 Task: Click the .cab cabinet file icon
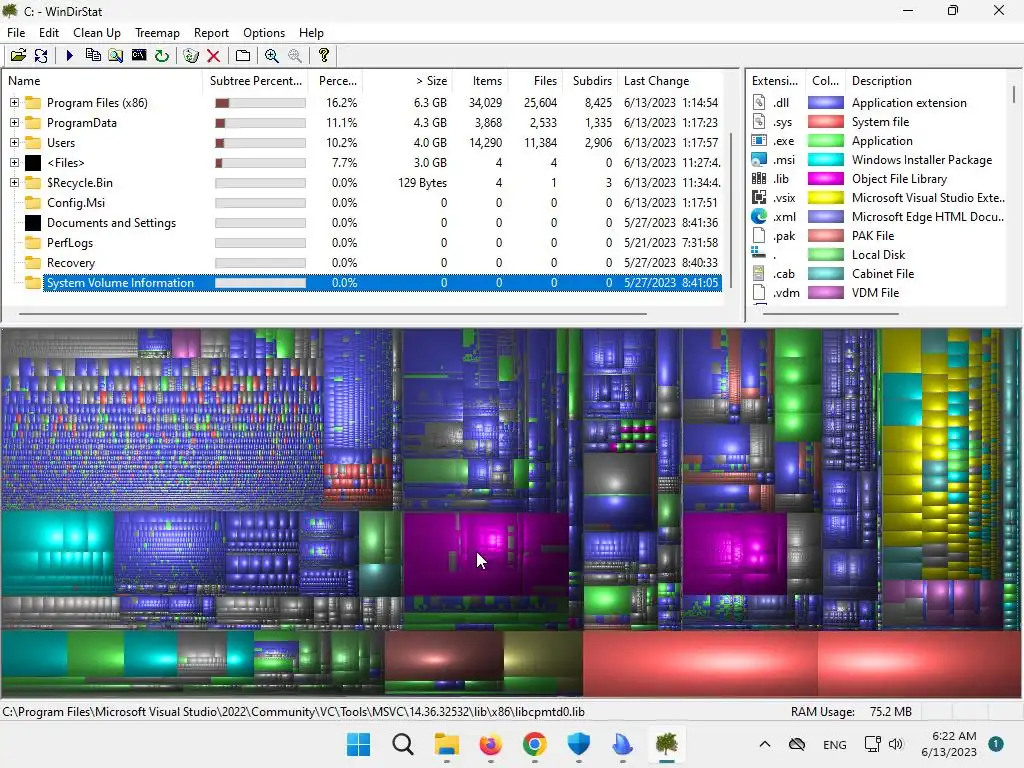[x=759, y=274]
